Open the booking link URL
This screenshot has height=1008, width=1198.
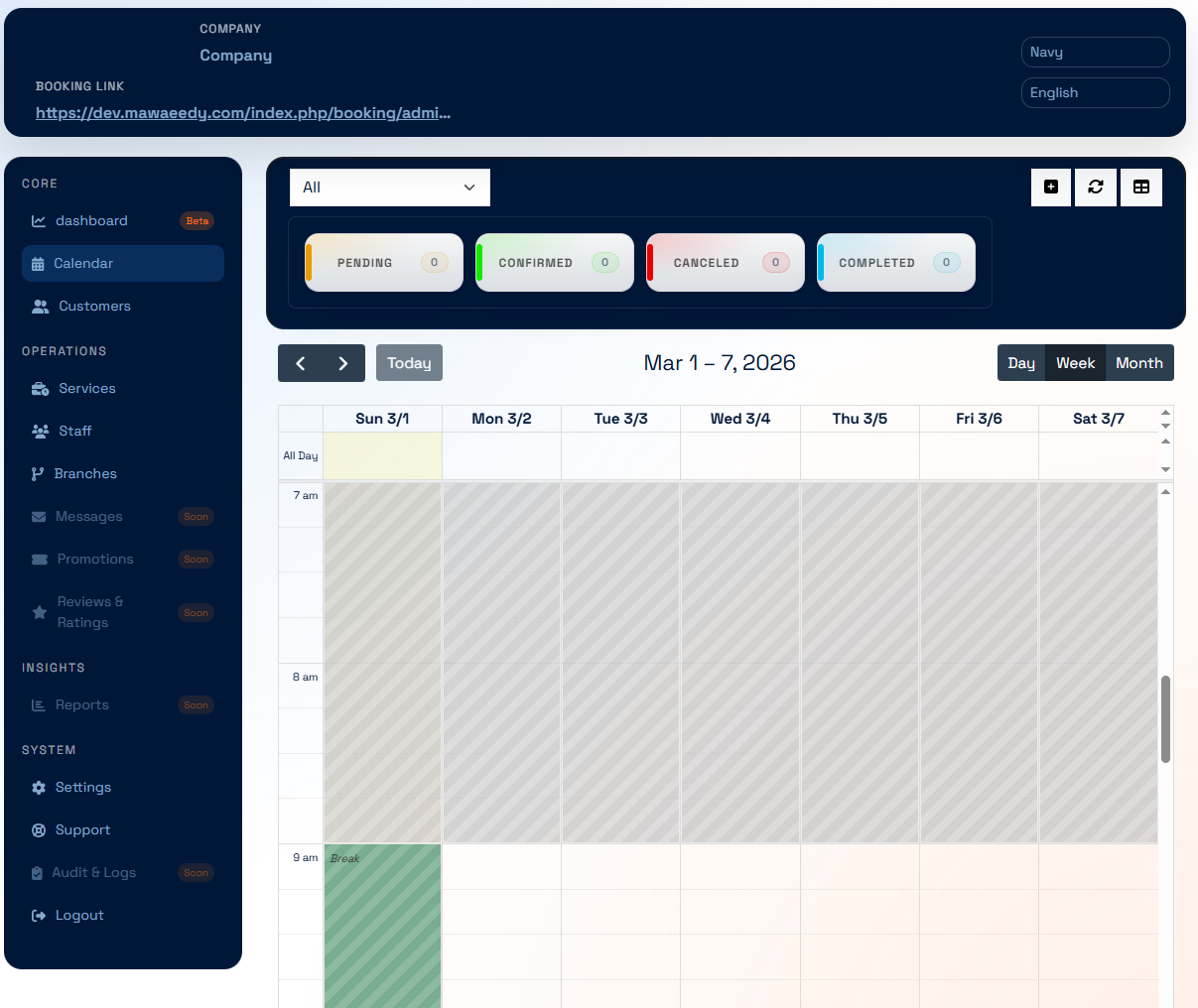point(243,113)
